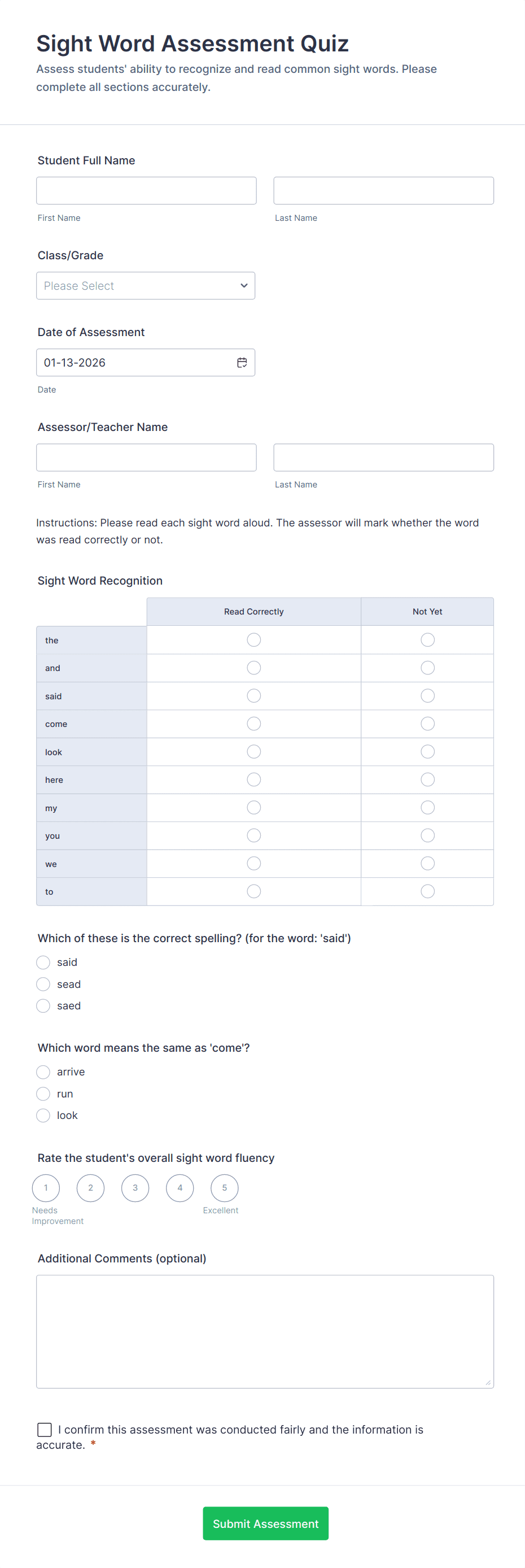Click the student's First Name field
525x1568 pixels.
(146, 190)
